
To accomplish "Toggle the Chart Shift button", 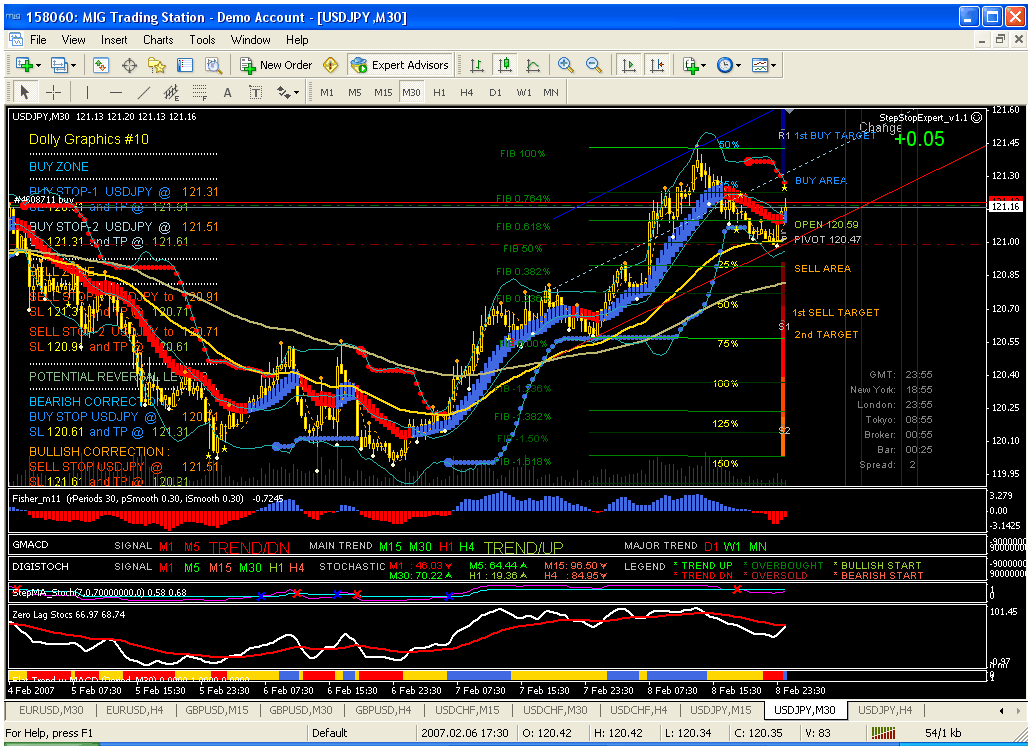I will click(657, 65).
